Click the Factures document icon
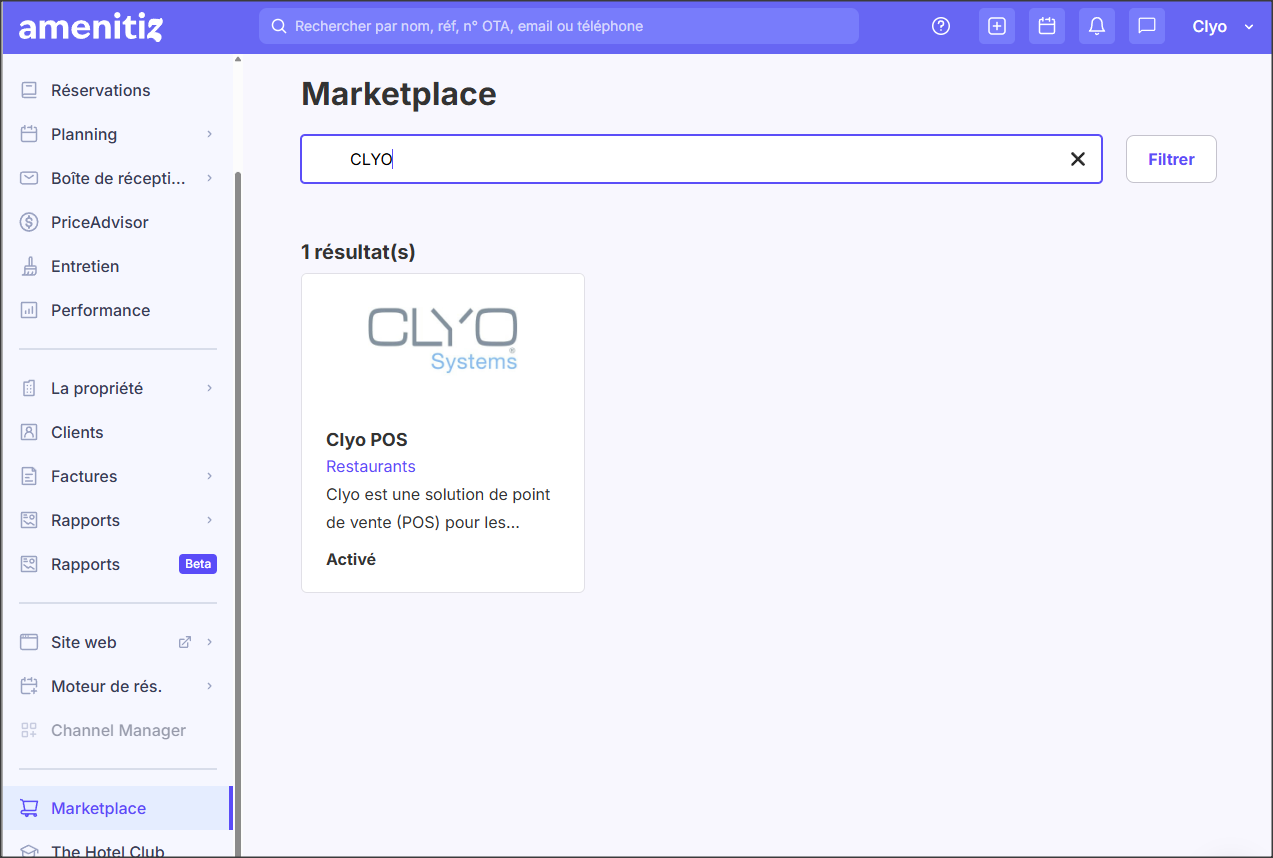 pos(29,476)
